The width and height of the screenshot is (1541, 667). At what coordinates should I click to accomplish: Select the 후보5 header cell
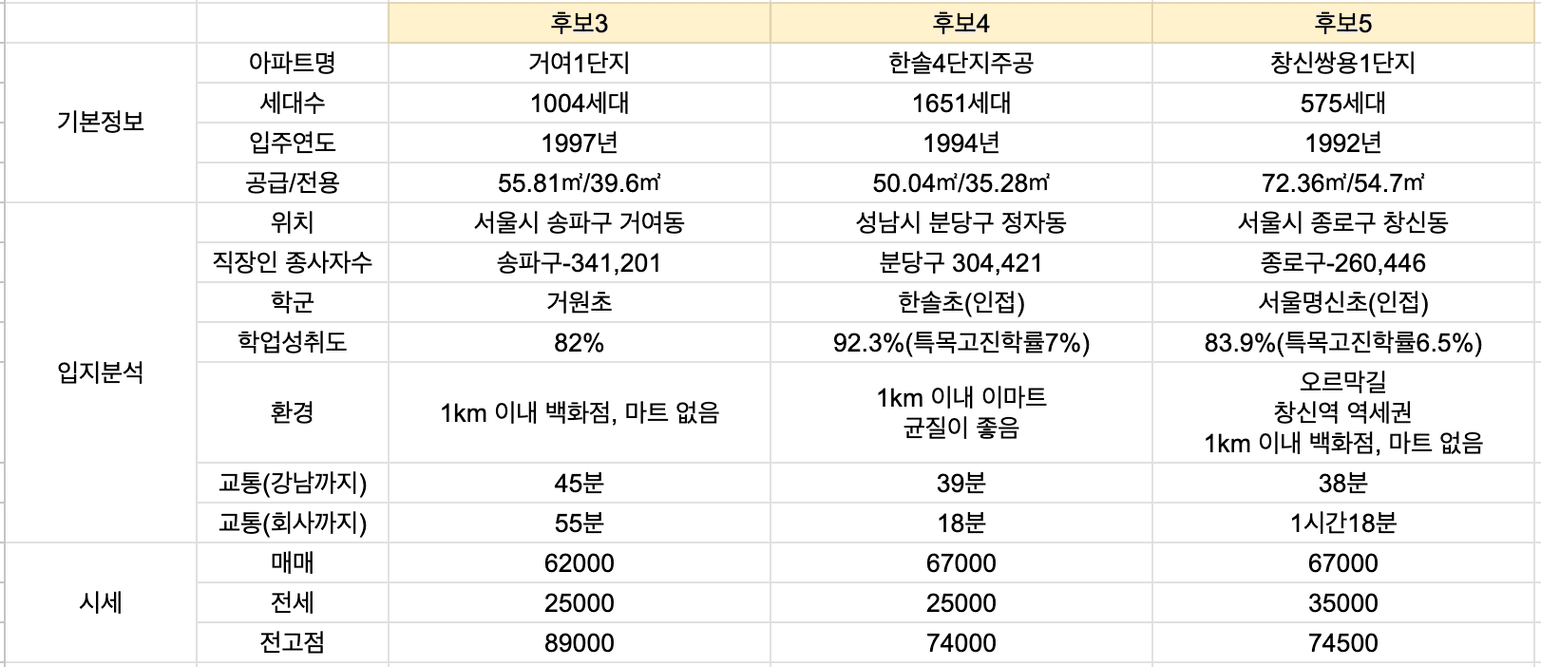coord(1343,22)
